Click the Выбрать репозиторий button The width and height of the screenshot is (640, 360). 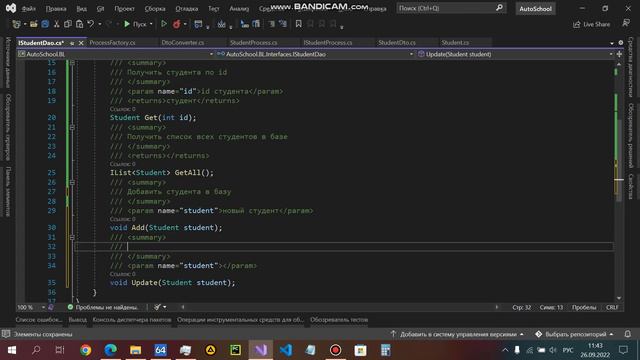point(575,334)
